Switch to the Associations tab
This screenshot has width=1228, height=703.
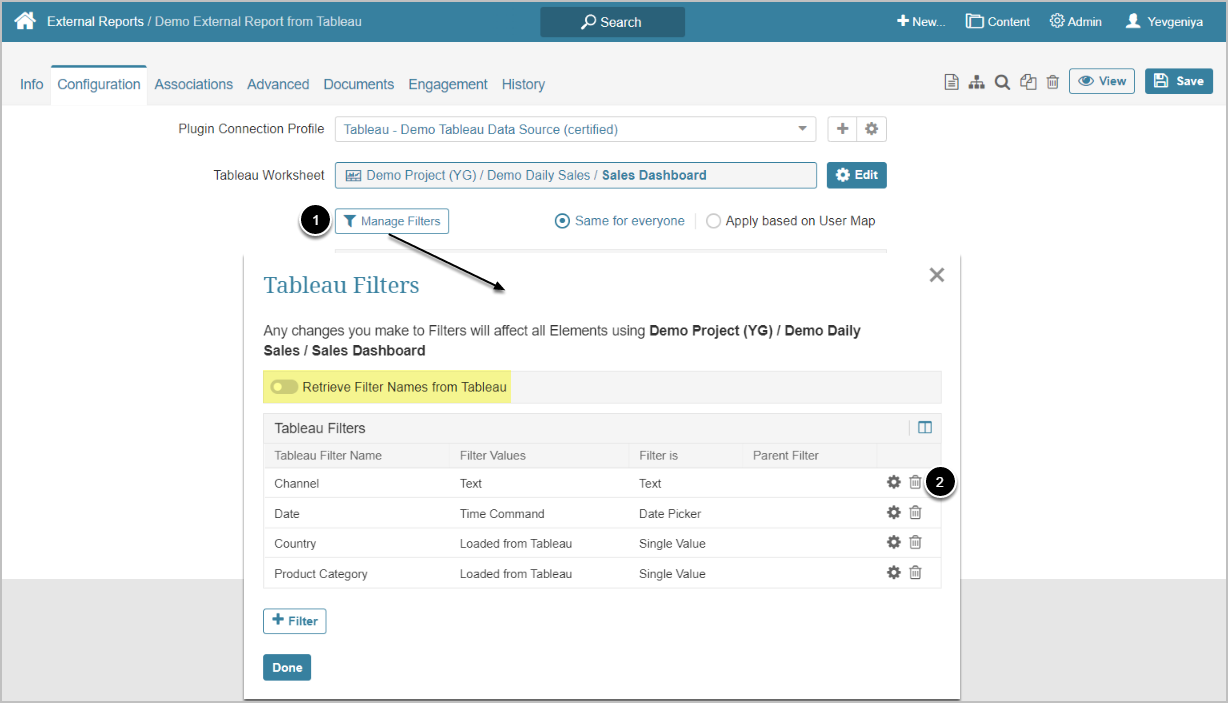pos(193,84)
